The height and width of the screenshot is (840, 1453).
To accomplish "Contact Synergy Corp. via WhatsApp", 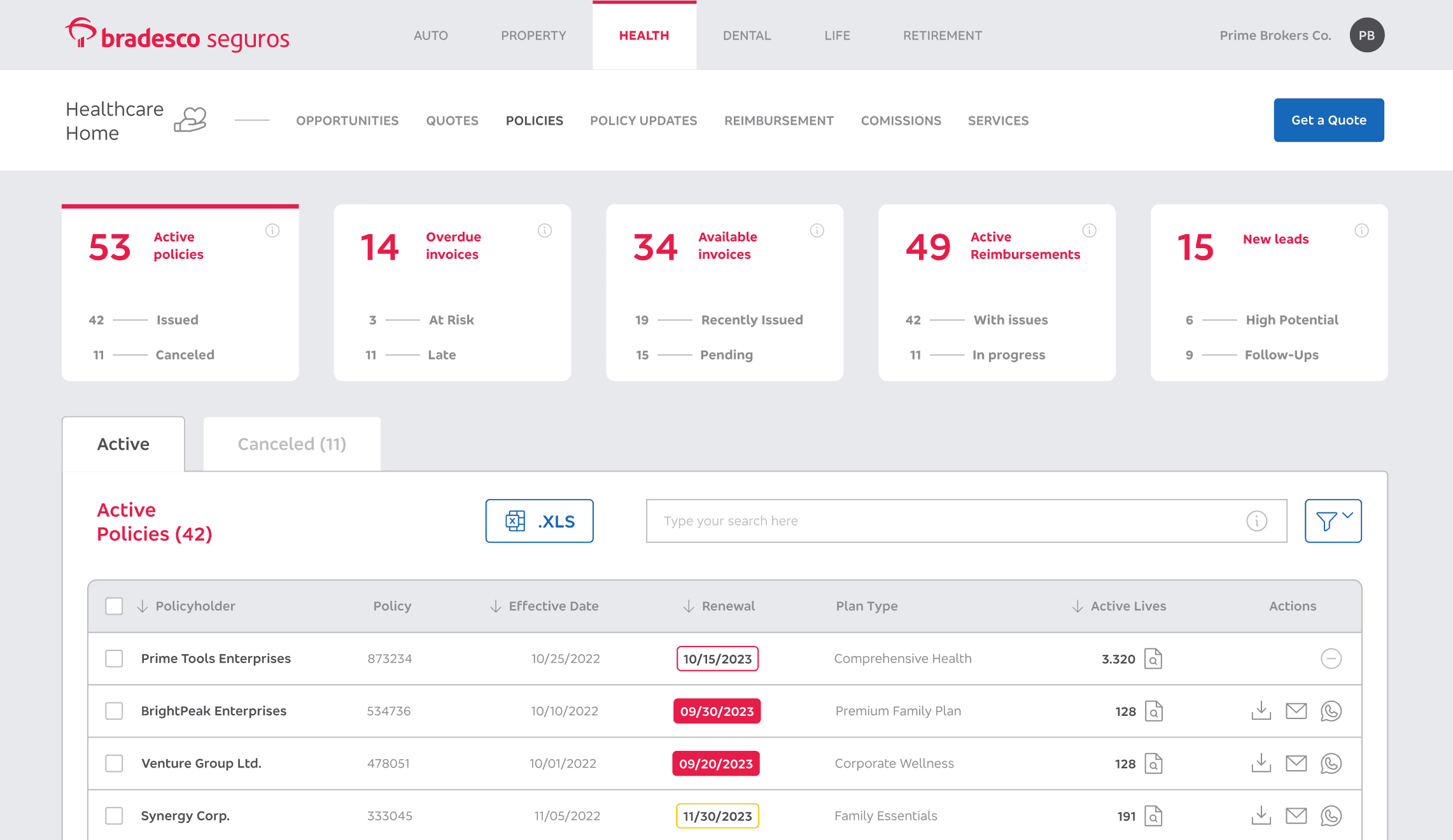I will (1331, 816).
